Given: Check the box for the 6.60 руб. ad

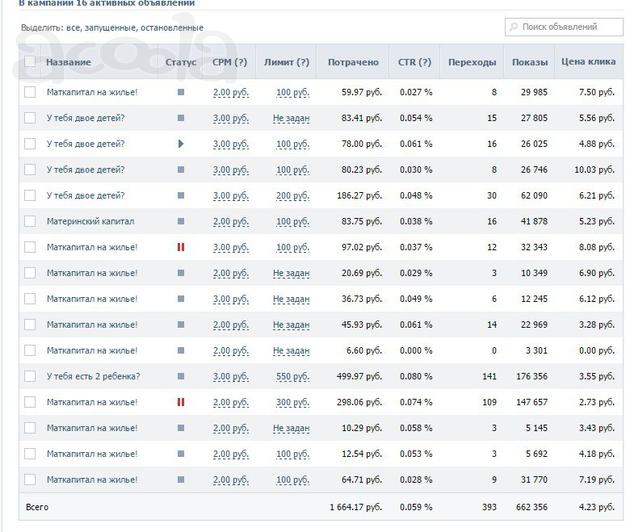Looking at the screenshot, I should [30, 350].
